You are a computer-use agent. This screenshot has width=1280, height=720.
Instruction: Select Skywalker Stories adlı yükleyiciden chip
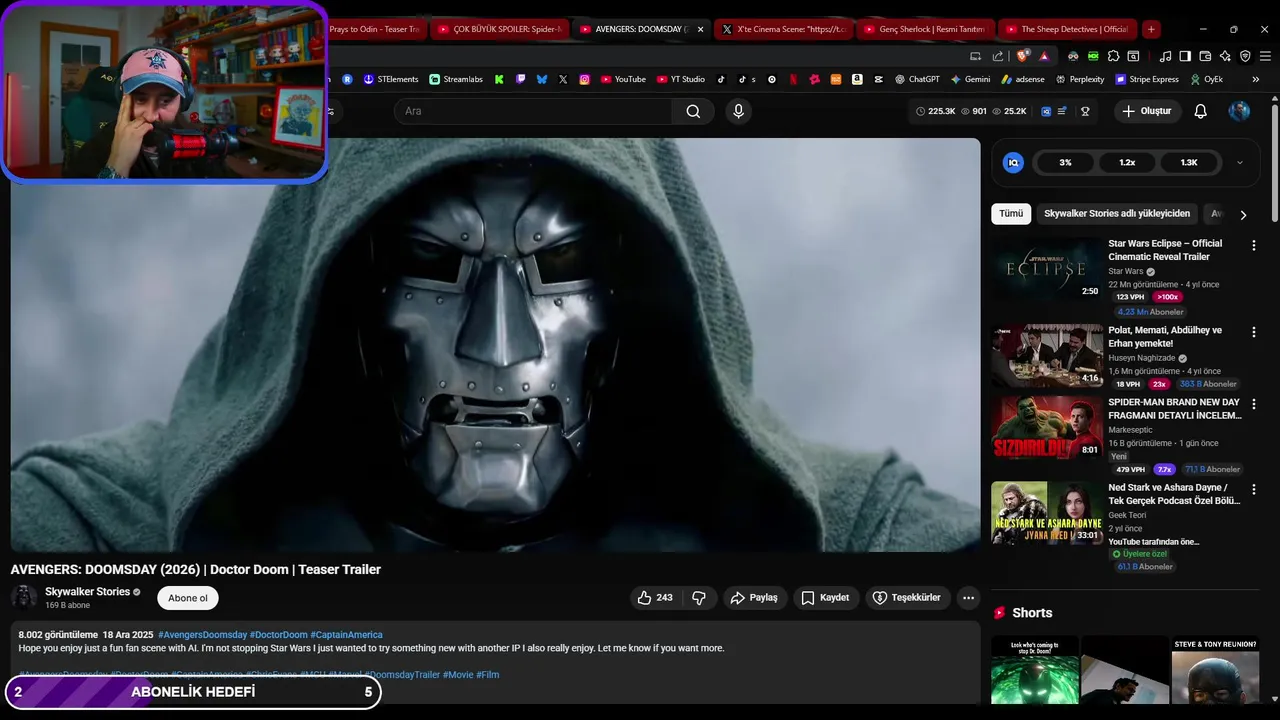pos(1117,214)
